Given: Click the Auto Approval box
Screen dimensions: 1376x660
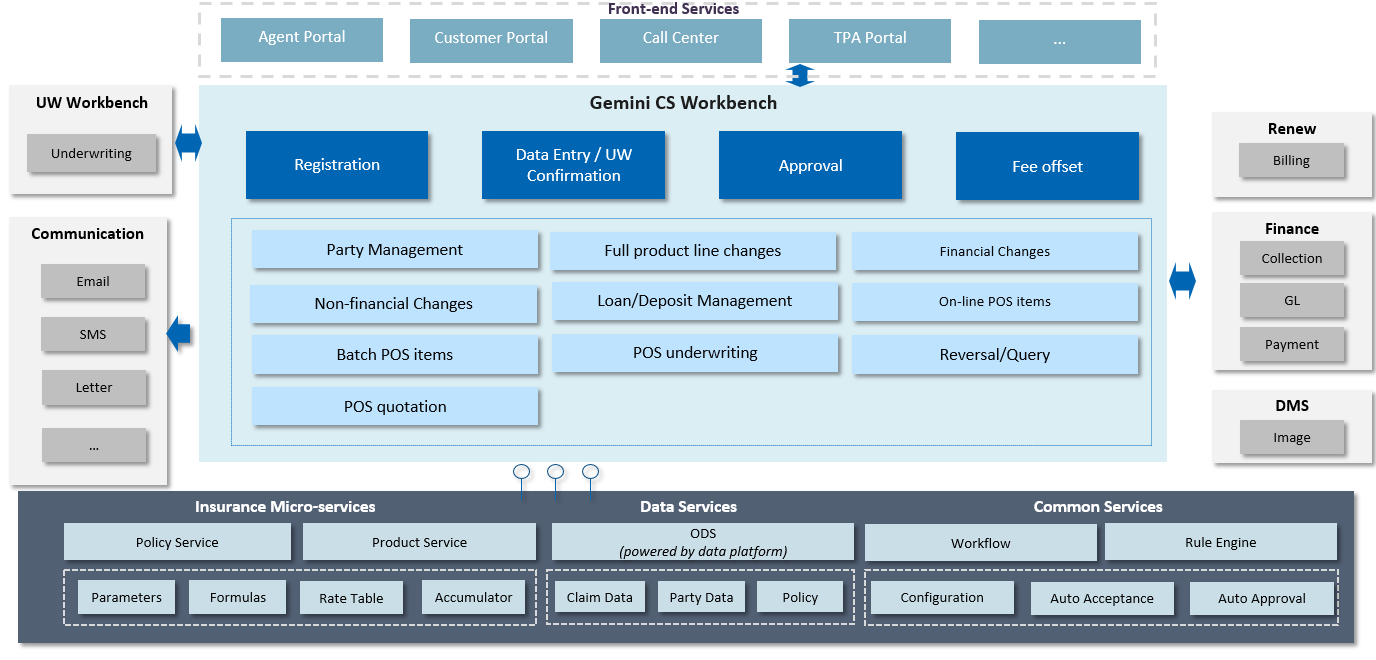Looking at the screenshot, I should click(1262, 599).
